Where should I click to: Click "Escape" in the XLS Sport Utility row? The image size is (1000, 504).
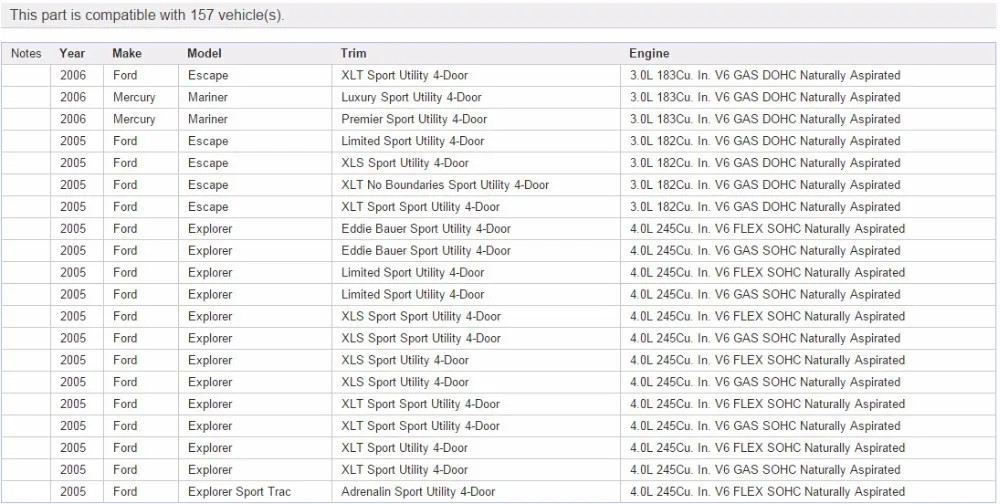pos(208,163)
